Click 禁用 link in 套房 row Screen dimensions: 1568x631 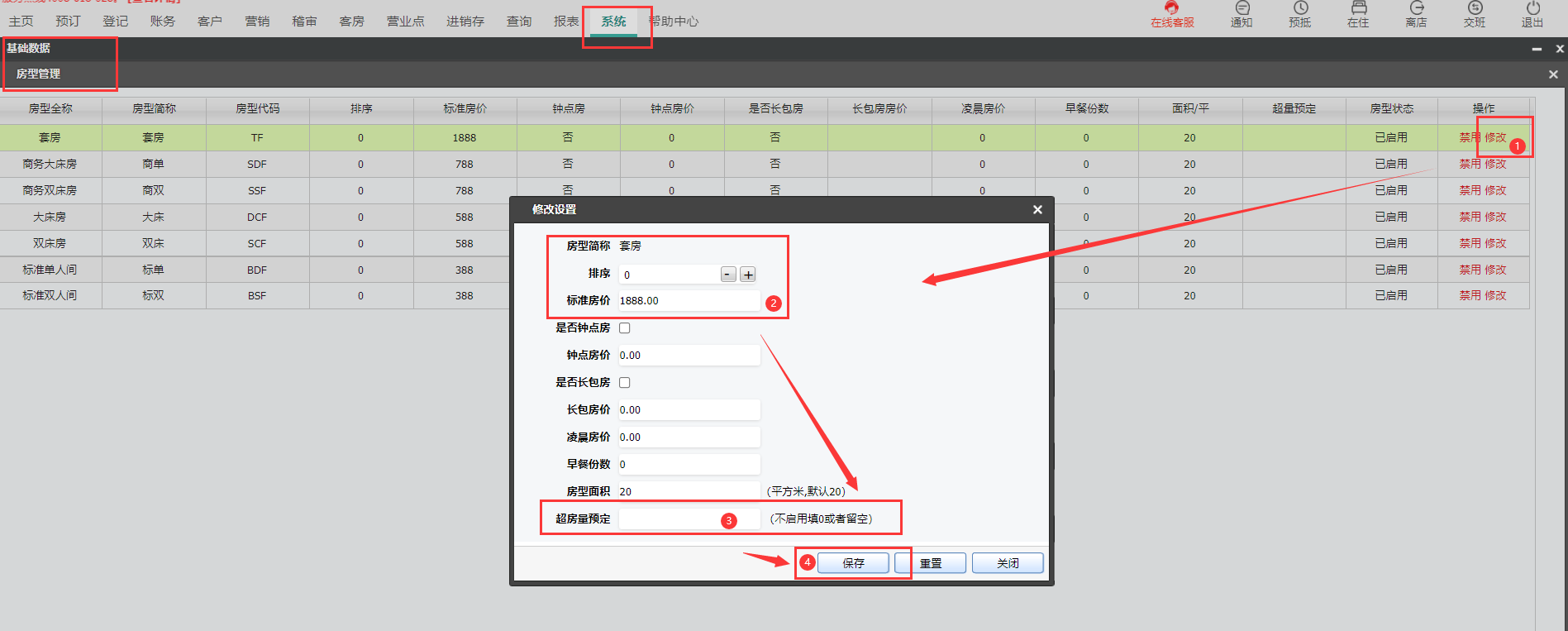pos(1470,137)
